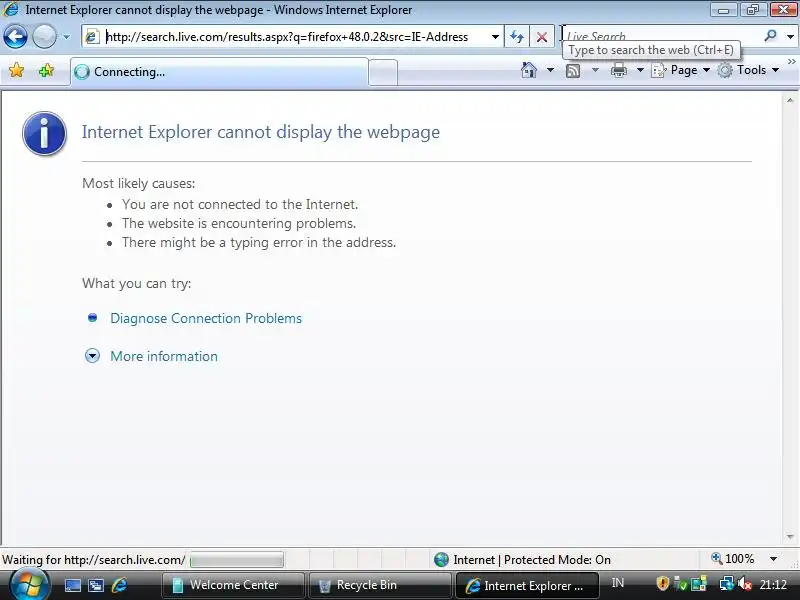The image size is (800, 600).
Task: Open the search provider options dropdown
Action: [x=790, y=36]
